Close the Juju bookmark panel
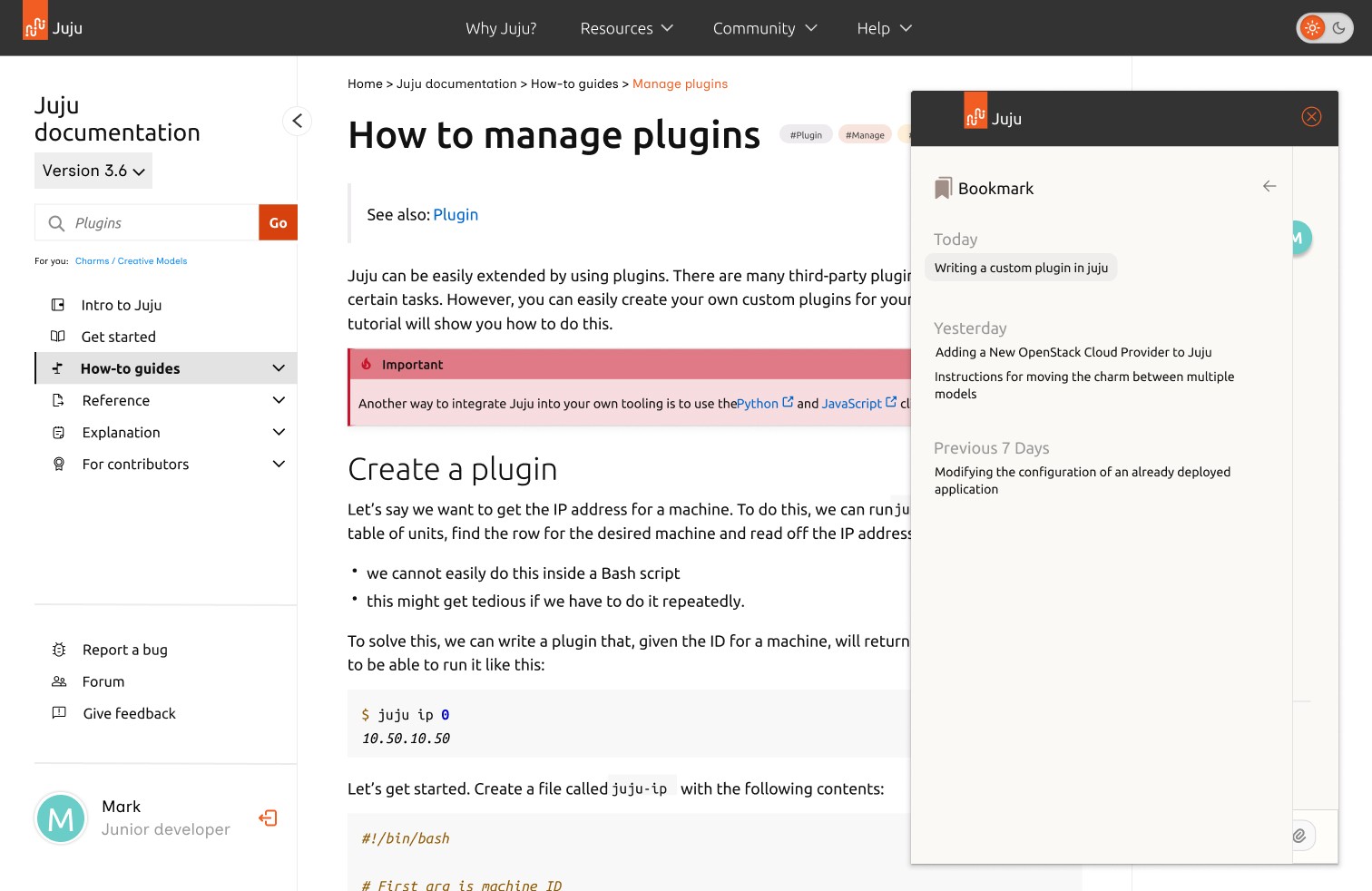Viewport: 1372px width, 891px height. click(x=1311, y=116)
